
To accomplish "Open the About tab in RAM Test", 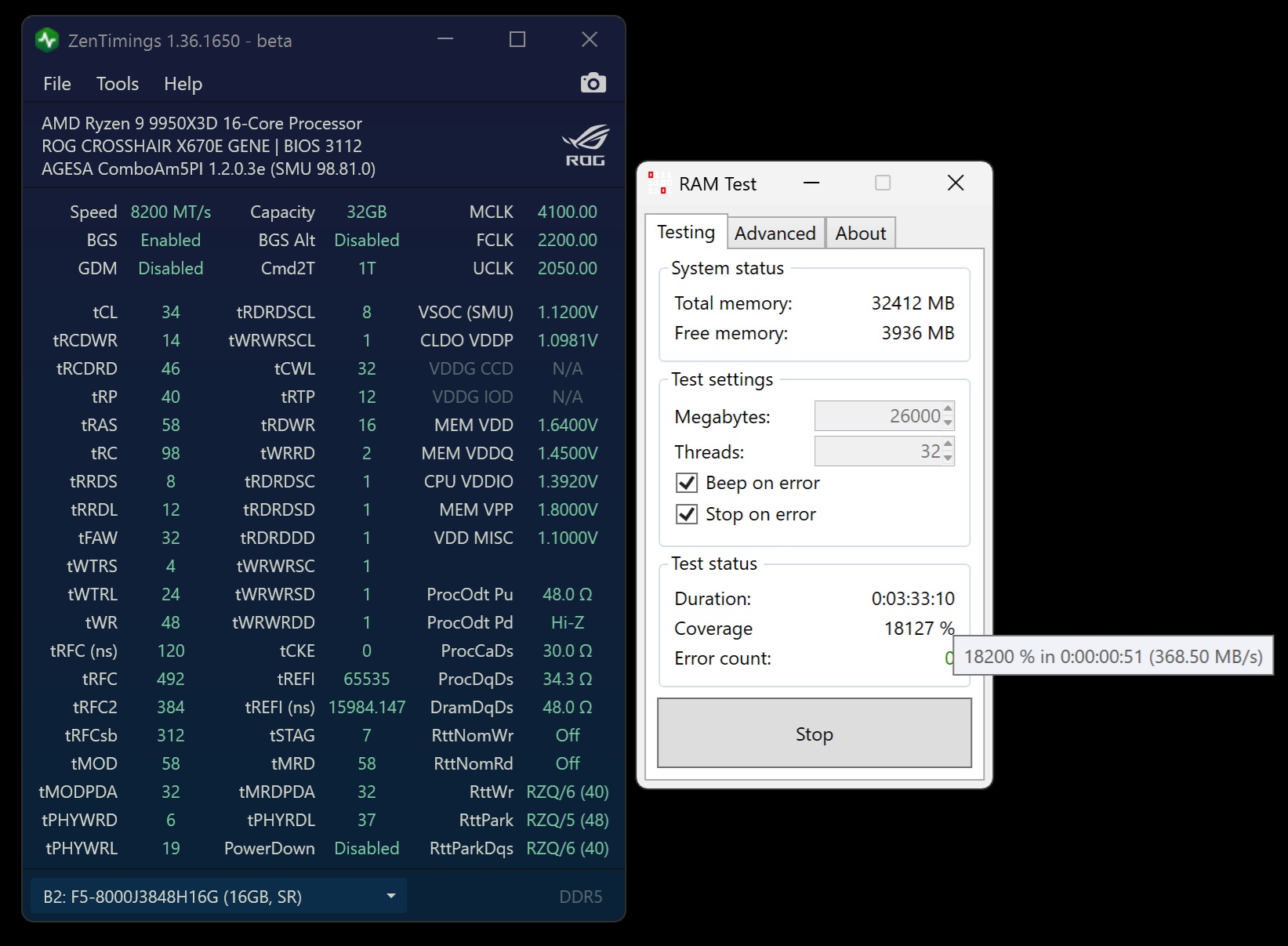I will pos(861,234).
